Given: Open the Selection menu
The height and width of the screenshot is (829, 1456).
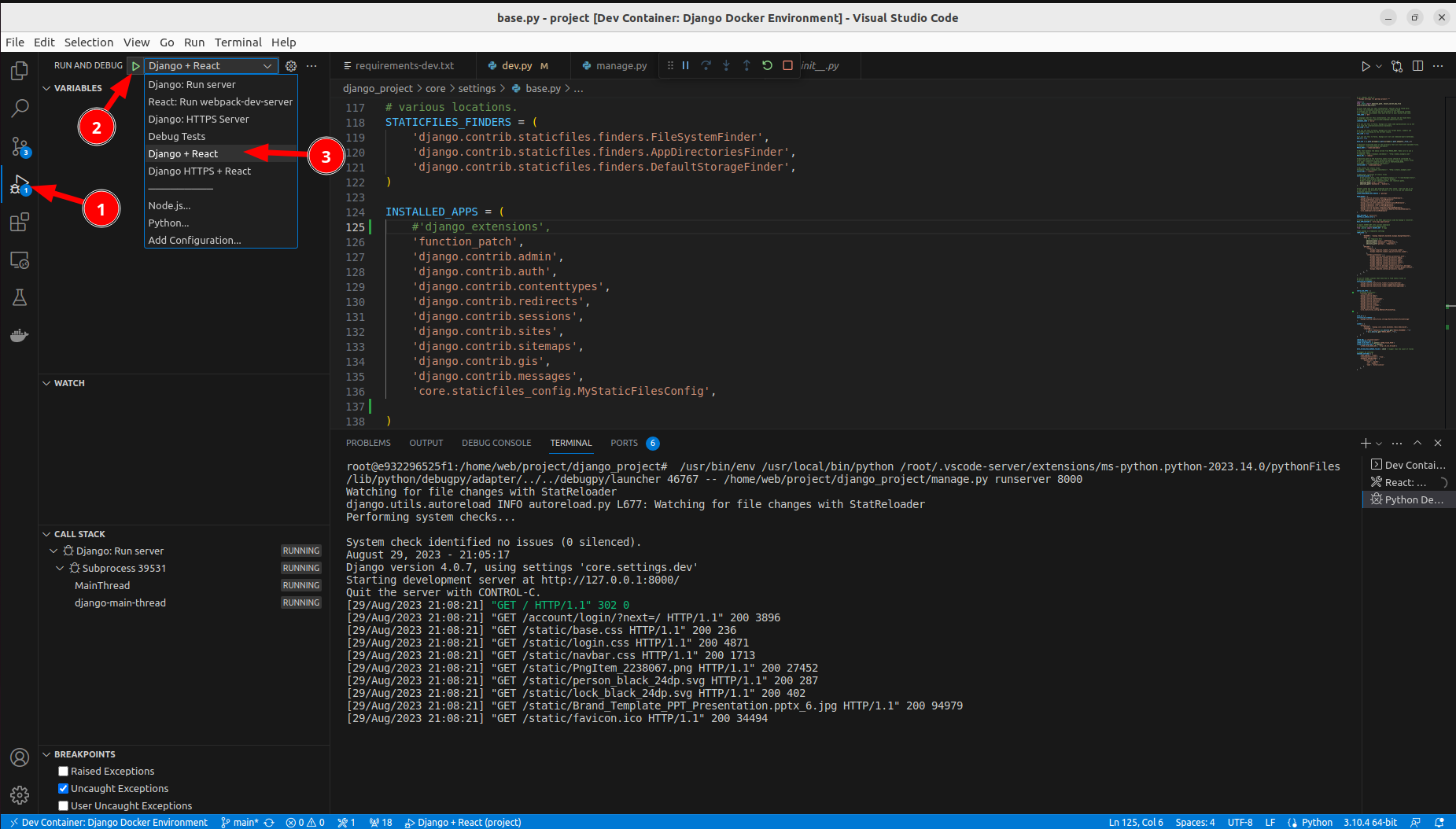Looking at the screenshot, I should coord(89,42).
